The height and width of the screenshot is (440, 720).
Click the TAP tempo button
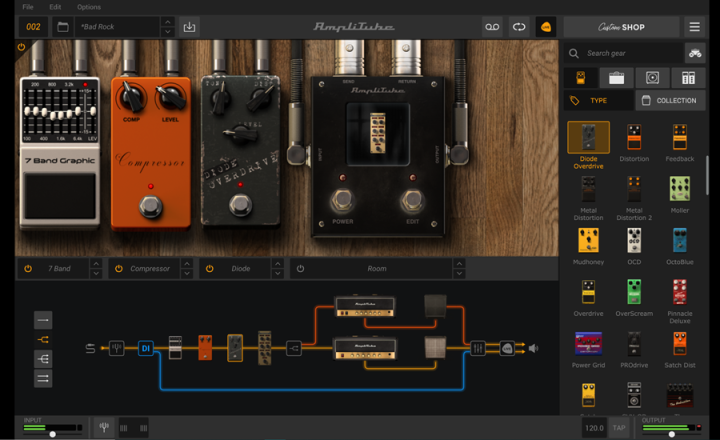619,428
